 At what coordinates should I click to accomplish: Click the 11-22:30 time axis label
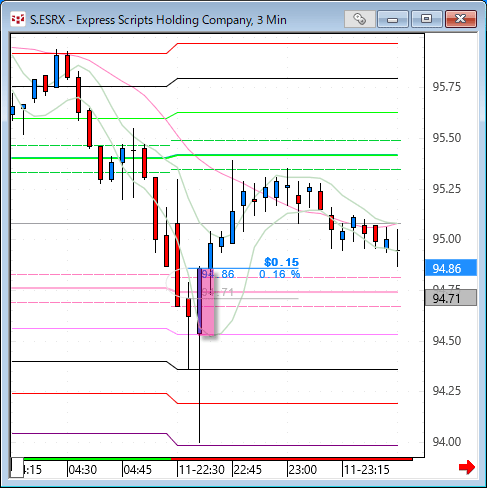[202, 470]
